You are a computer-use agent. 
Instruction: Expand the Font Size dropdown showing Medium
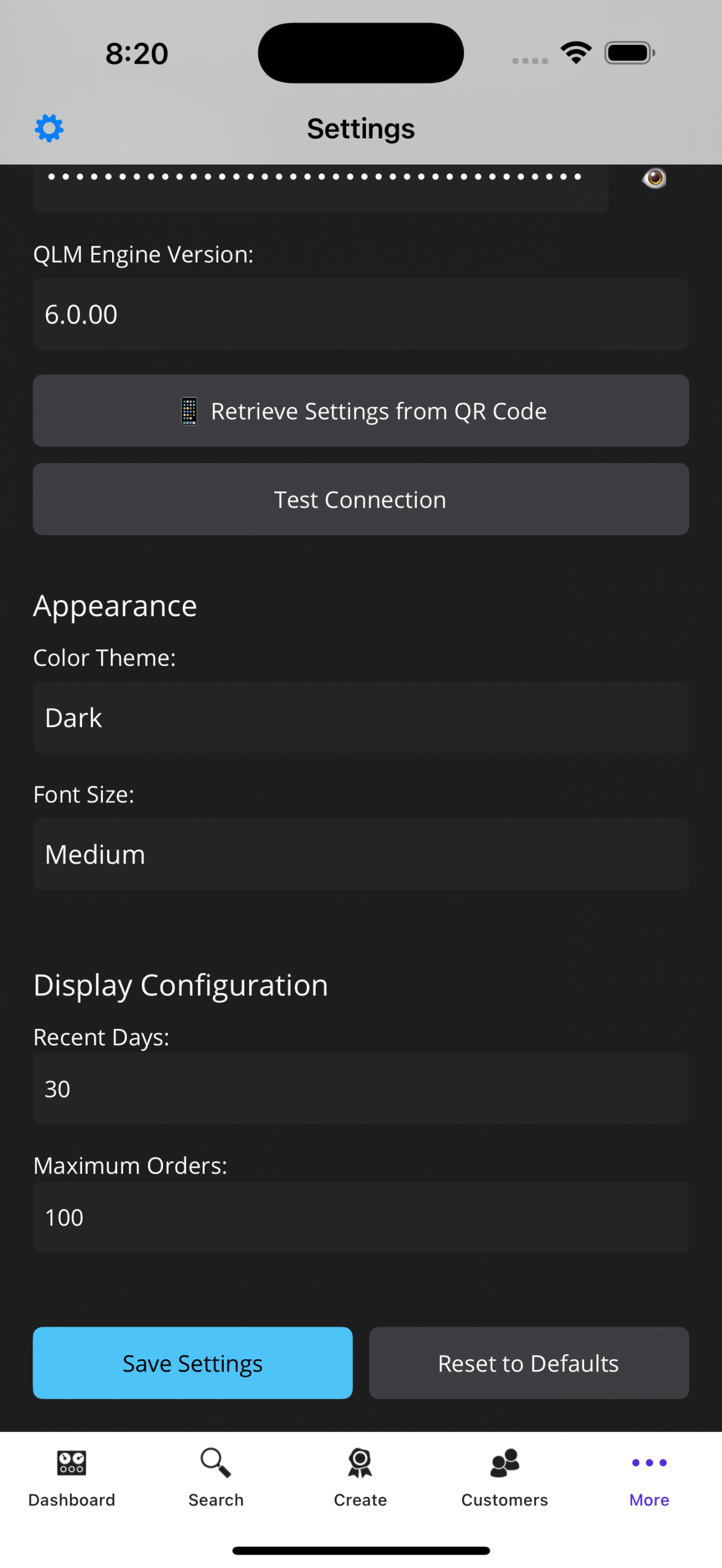pyautogui.click(x=360, y=854)
